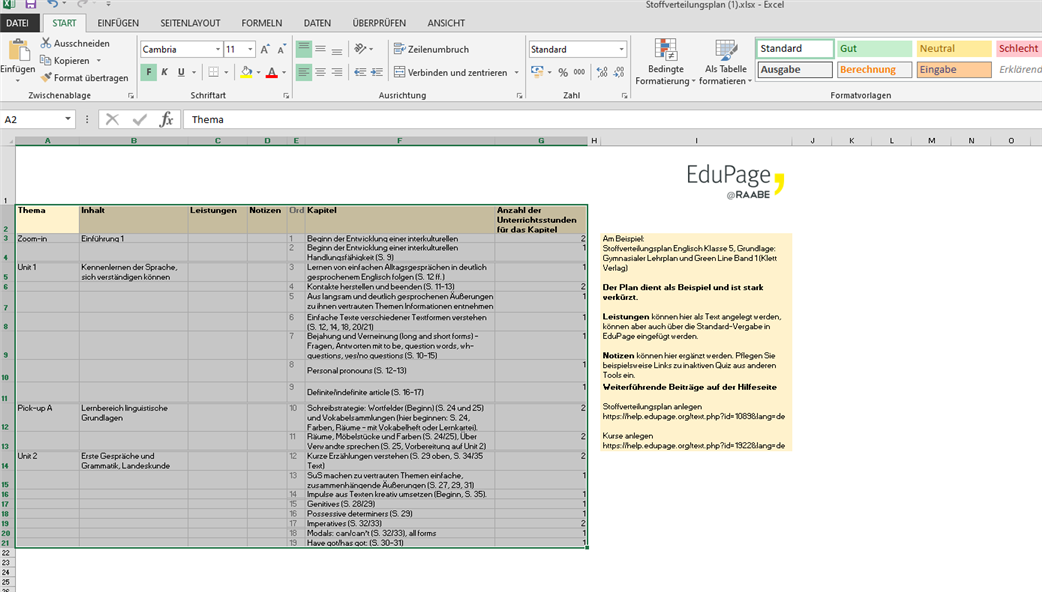Apply the Ausgabe cell style
Image resolution: width=1042 pixels, height=592 pixels.
tap(795, 70)
